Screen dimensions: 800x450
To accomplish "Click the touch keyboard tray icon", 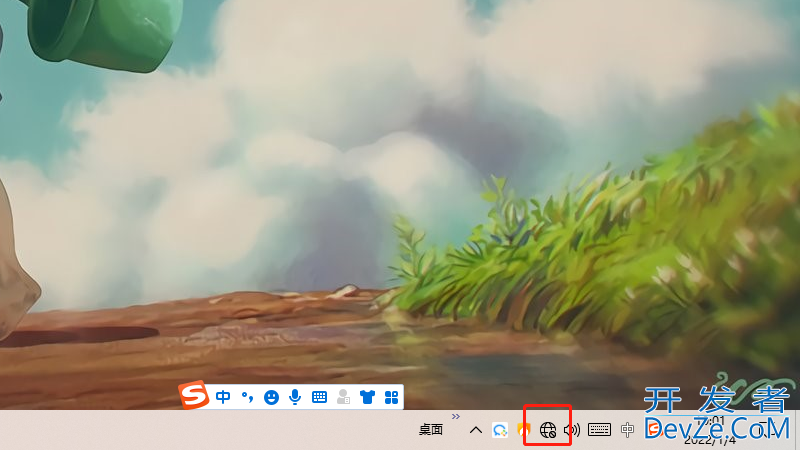I will (599, 430).
